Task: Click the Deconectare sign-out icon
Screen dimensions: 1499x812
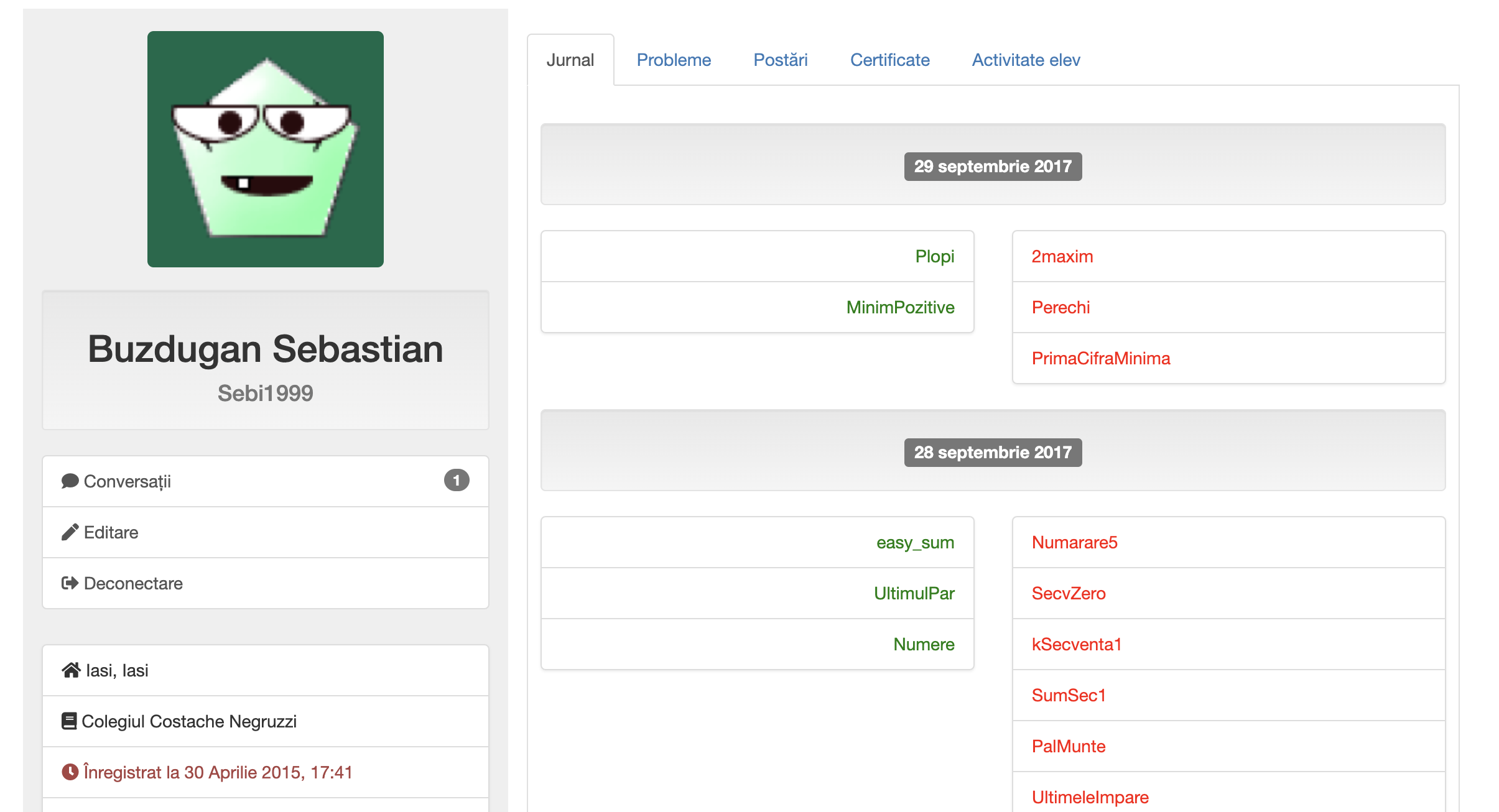Action: (70, 583)
